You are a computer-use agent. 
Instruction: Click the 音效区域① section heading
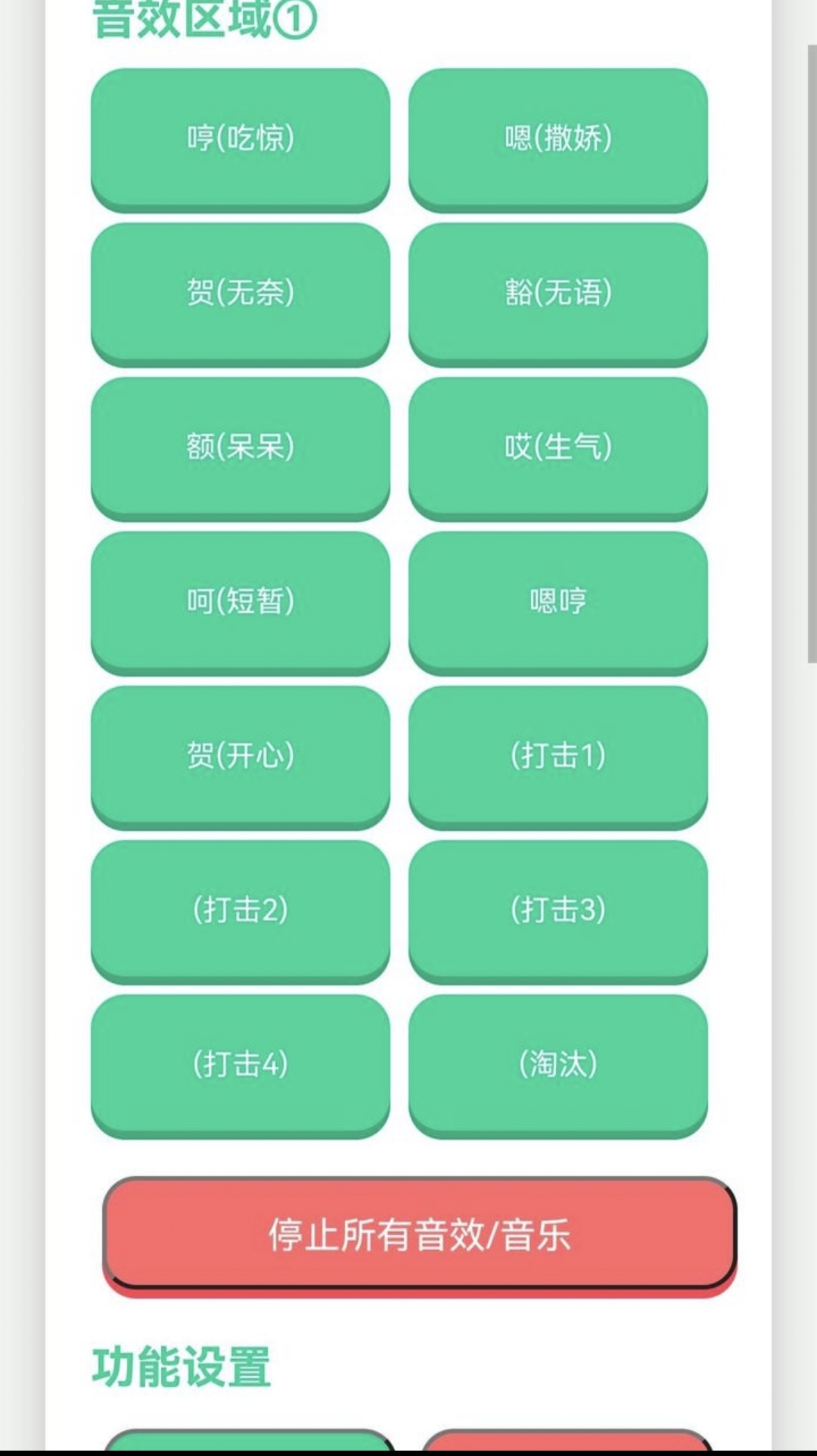coord(204,20)
